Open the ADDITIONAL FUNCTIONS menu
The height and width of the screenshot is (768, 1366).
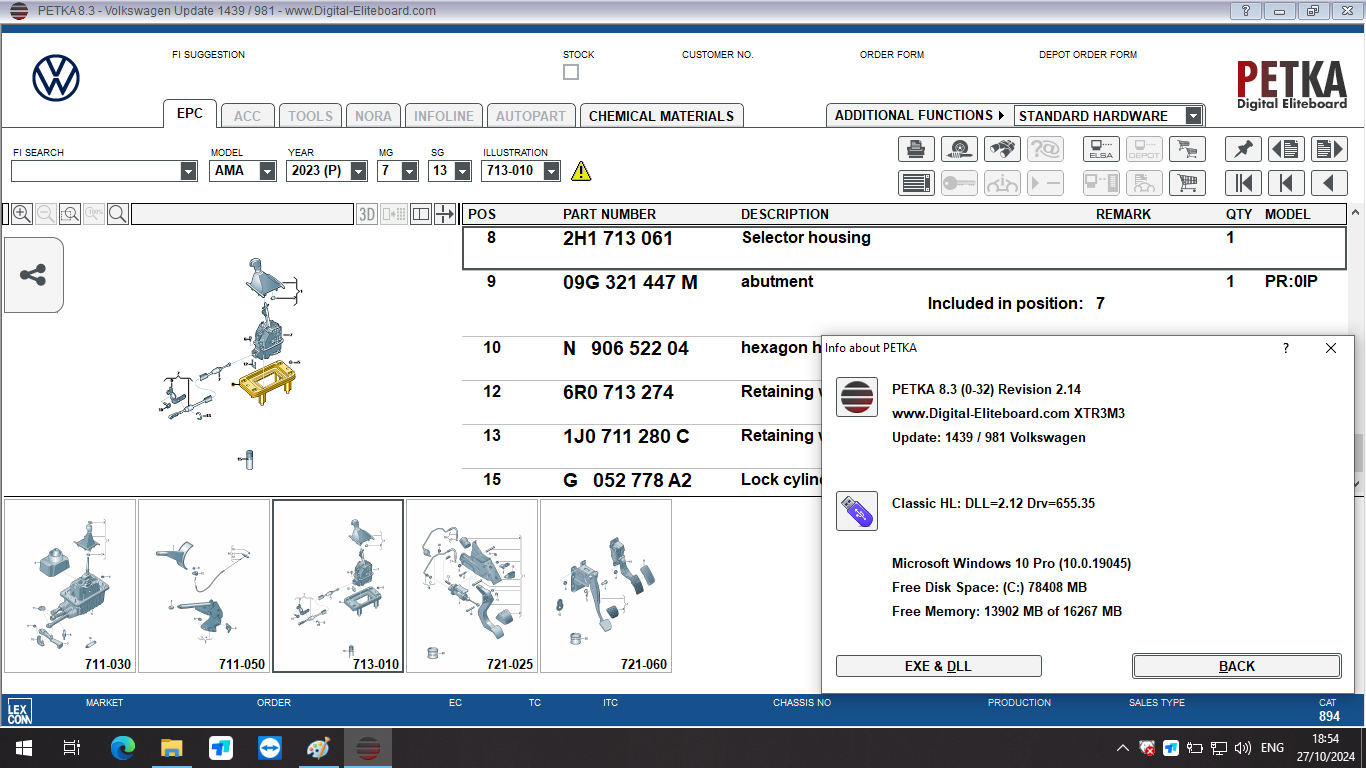coord(920,115)
